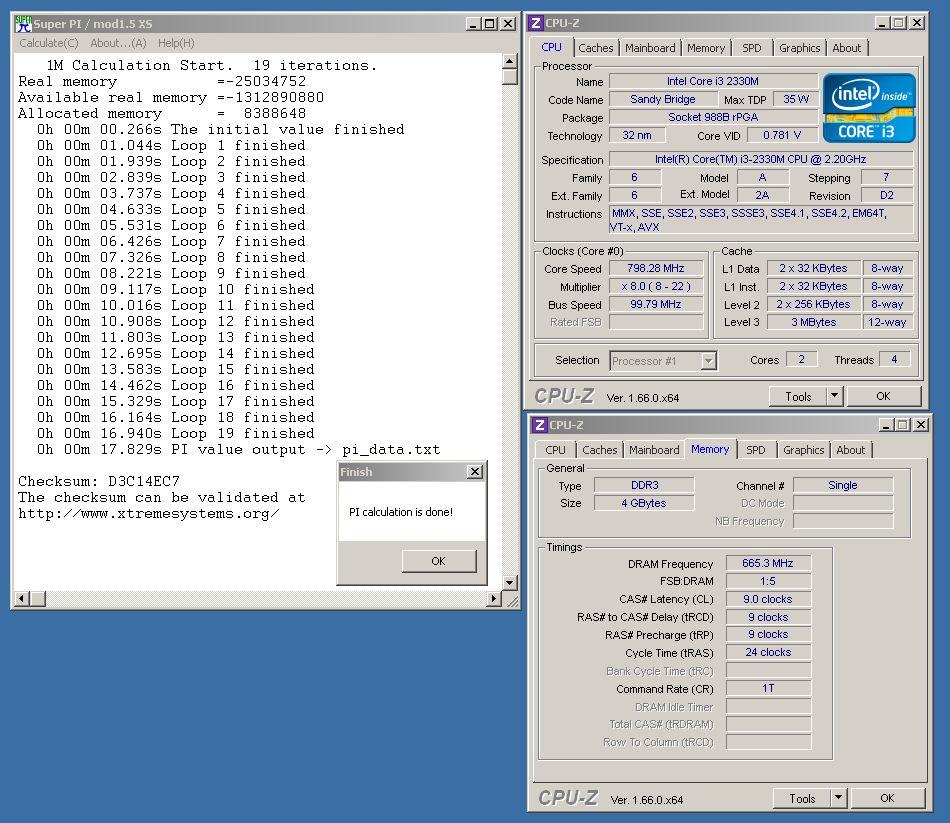Click Super PI vertical scrollbar up arrow
Screen dimensions: 950x823
click(510, 61)
